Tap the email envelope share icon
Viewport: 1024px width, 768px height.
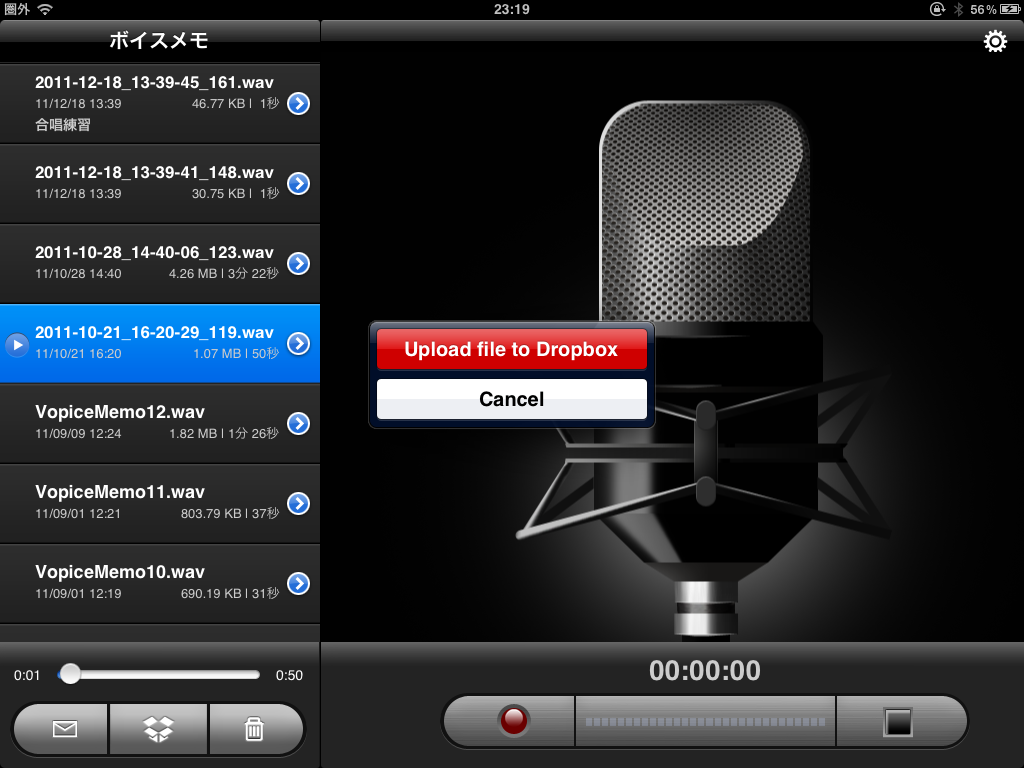tap(64, 728)
